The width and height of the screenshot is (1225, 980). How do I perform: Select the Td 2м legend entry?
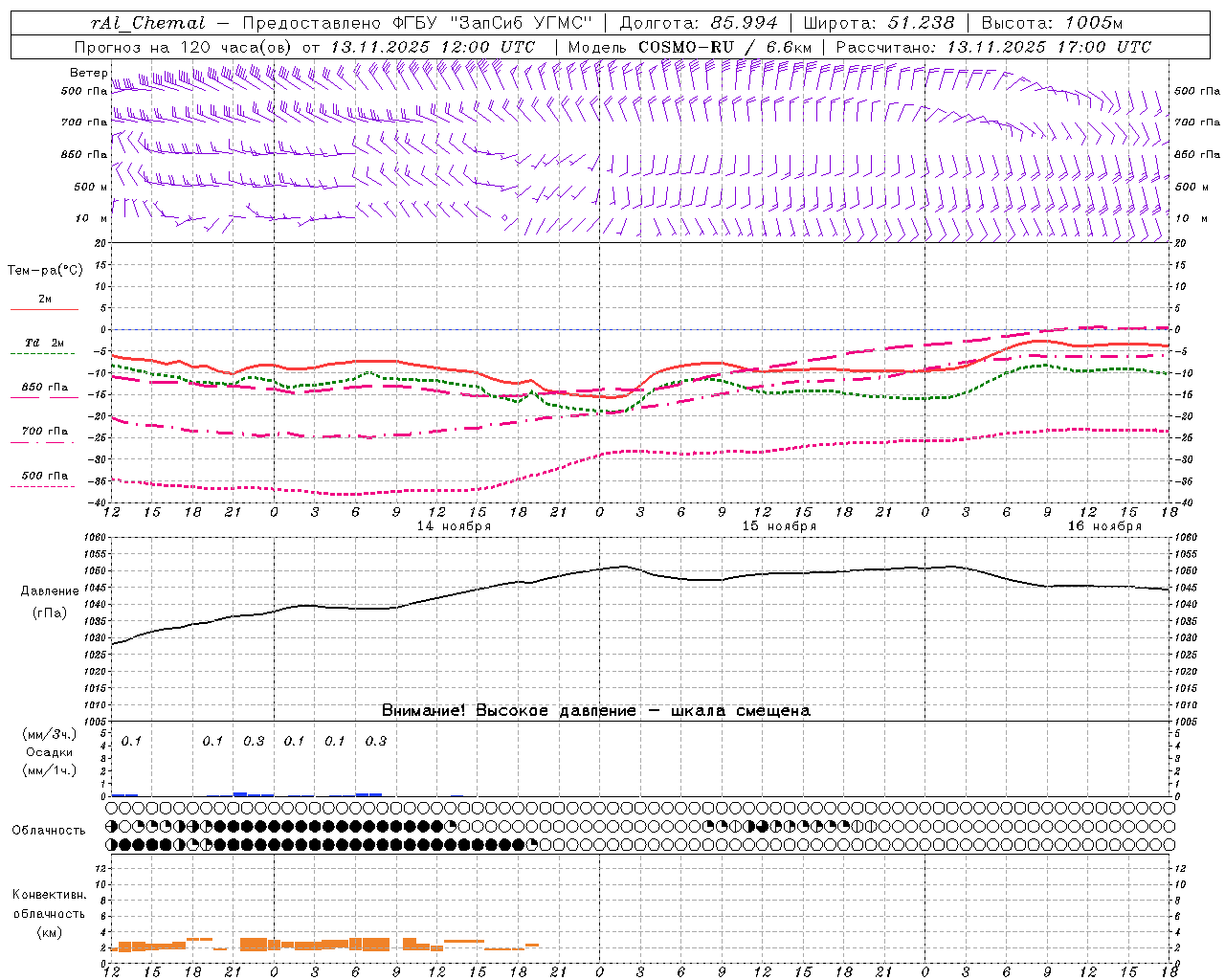45,343
